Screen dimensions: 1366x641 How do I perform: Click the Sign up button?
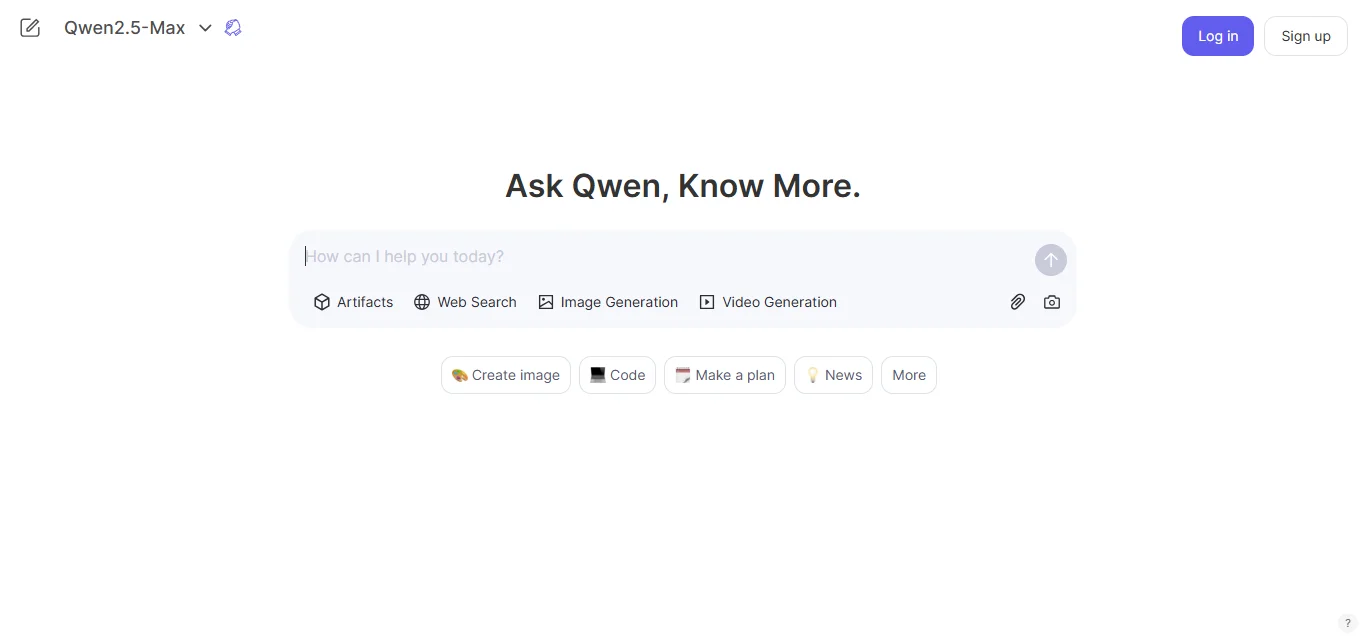click(x=1305, y=36)
